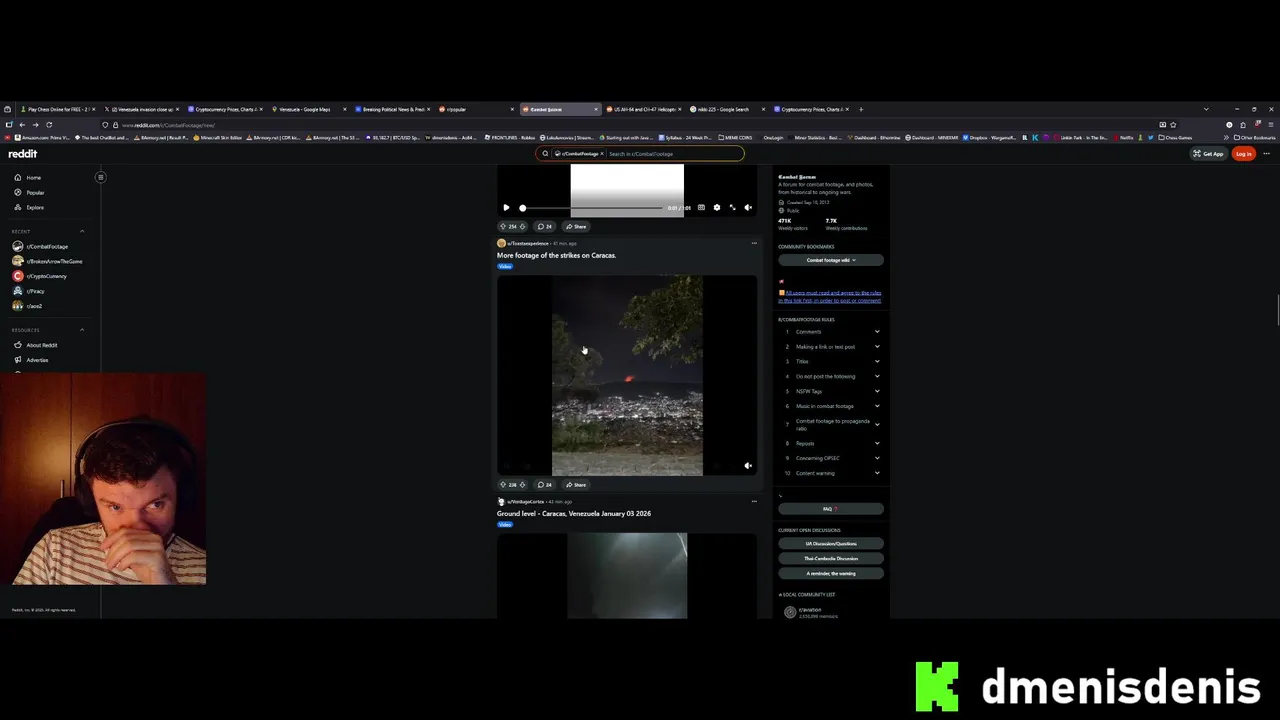
Task: Expand rule 4 Do not post the following
Action: click(830, 376)
